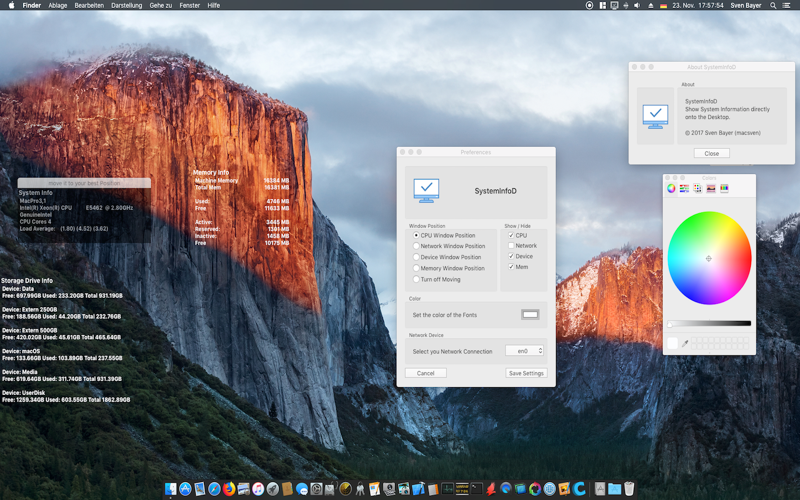The height and width of the screenshot is (500, 800).
Task: Select CPU Window Position radio button
Action: [x=416, y=235]
